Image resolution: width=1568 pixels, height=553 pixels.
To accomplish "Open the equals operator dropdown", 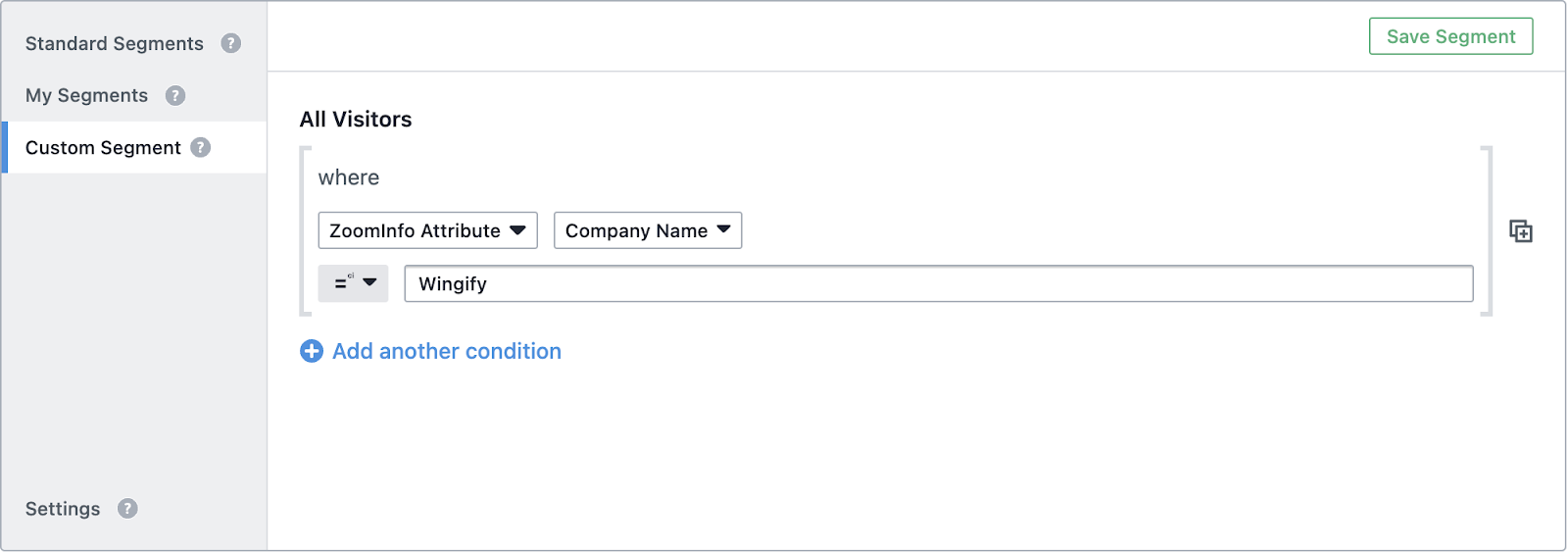I will (x=353, y=282).
